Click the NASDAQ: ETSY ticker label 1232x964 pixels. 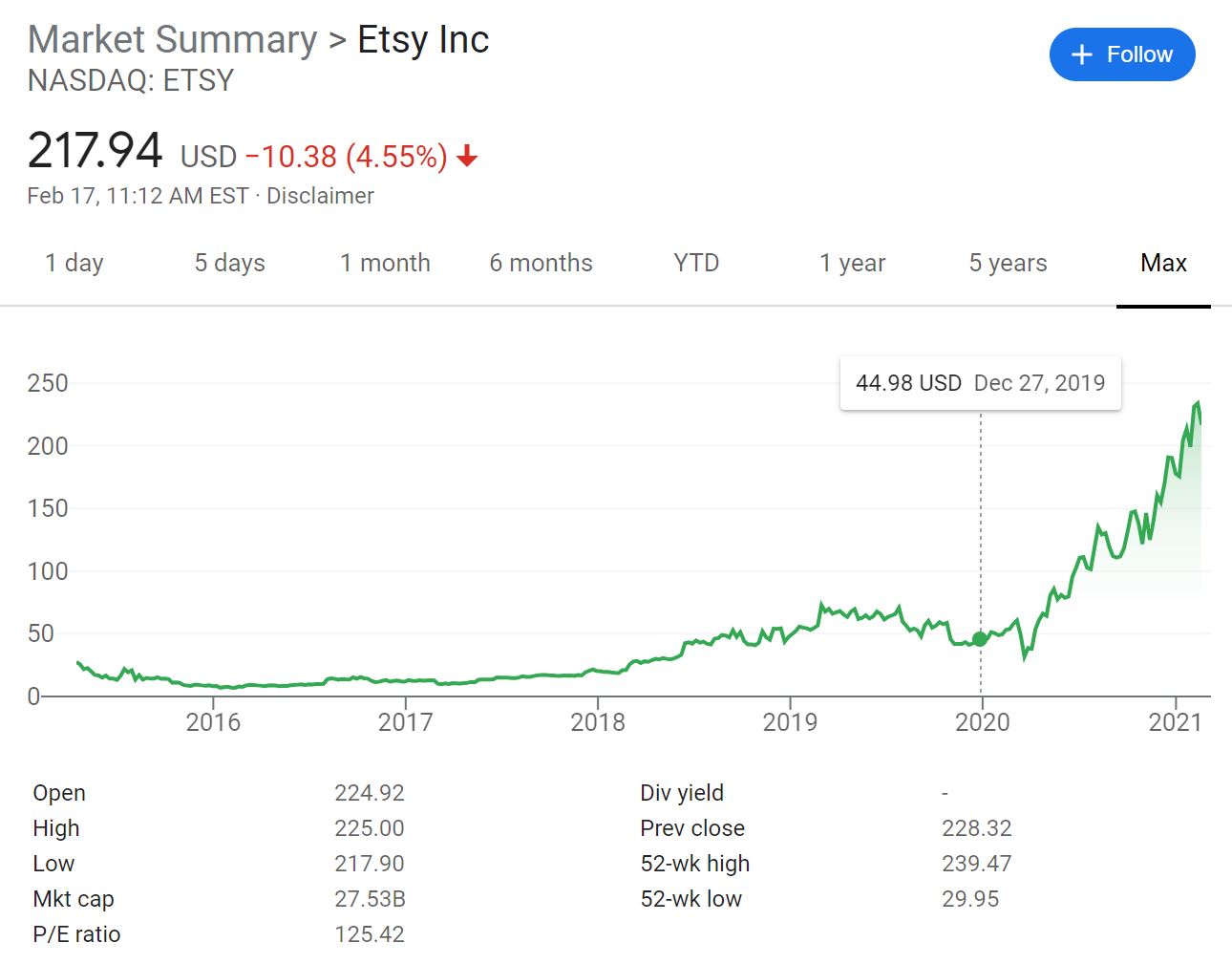(x=130, y=81)
